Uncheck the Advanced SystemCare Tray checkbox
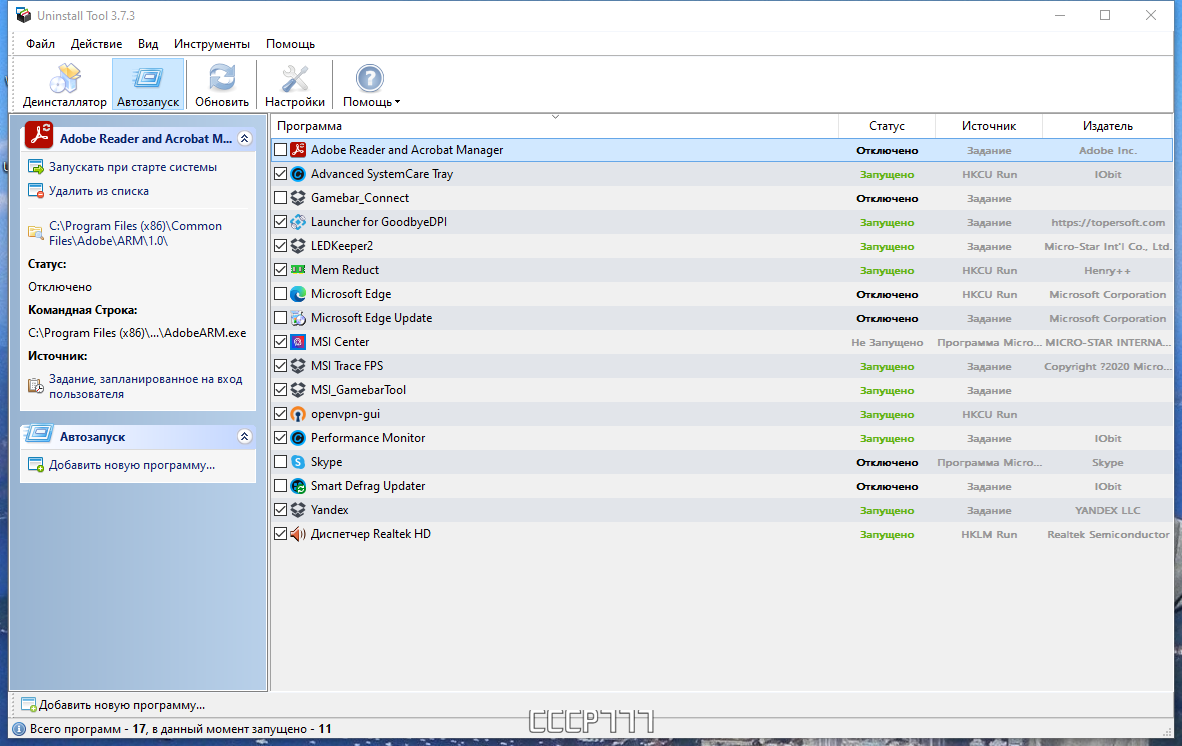1182x746 pixels. pyautogui.click(x=280, y=174)
